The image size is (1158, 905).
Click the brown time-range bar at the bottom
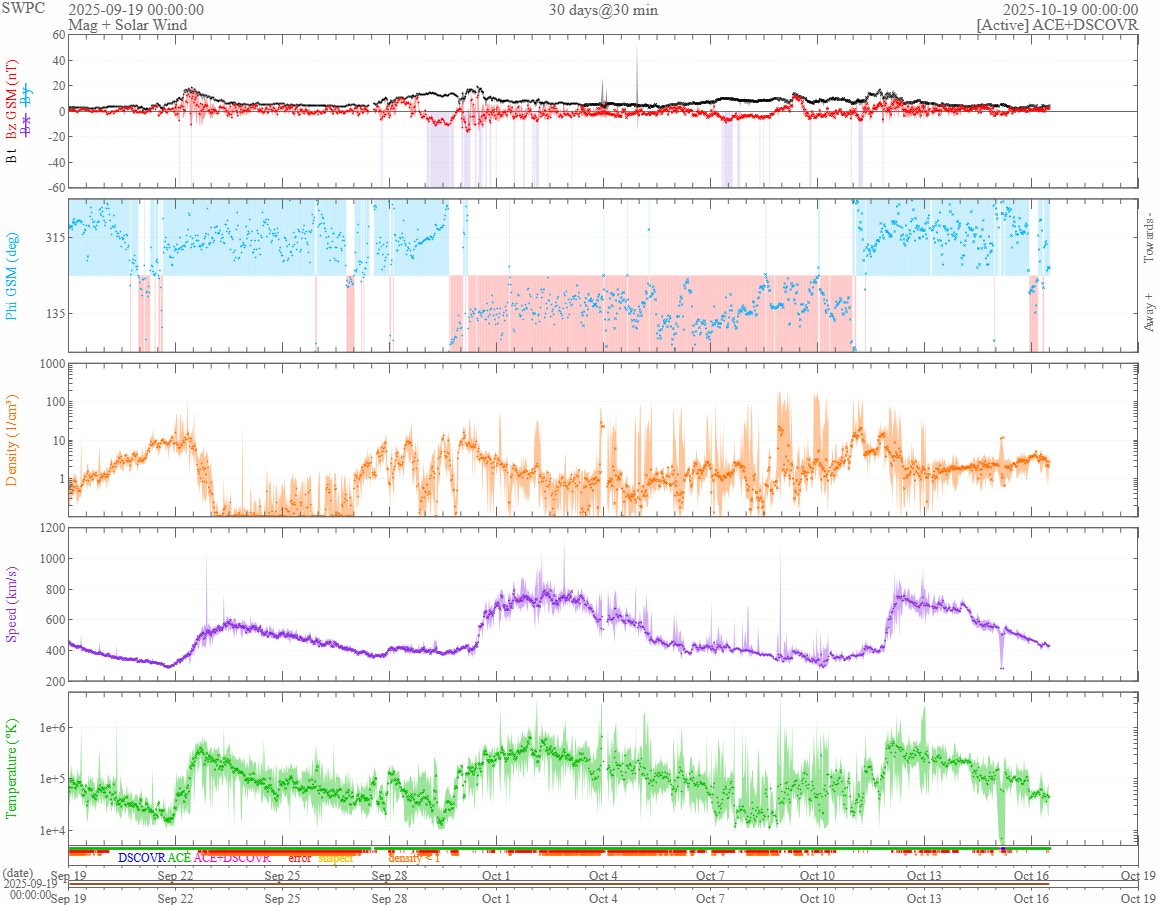(x=559, y=884)
